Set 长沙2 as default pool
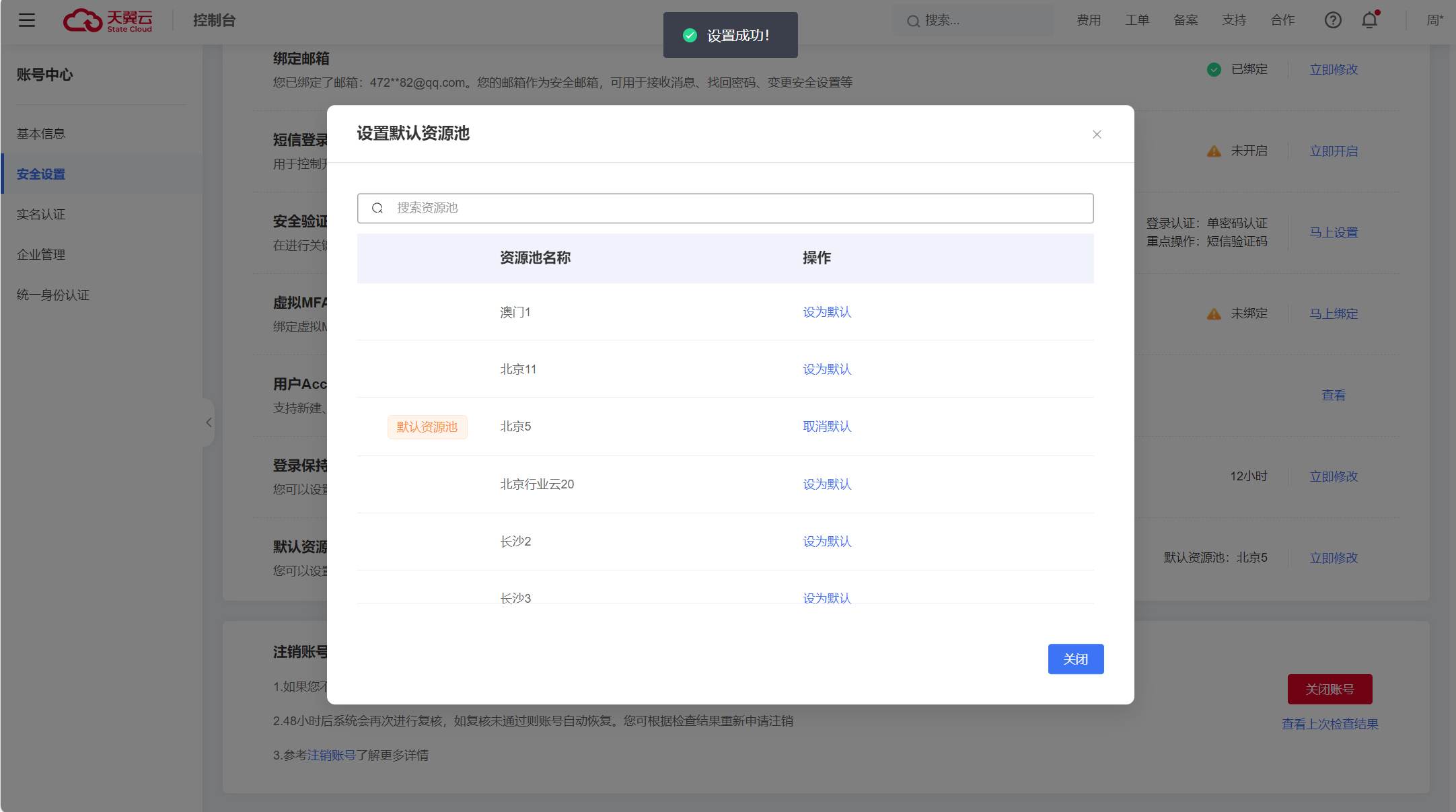The width and height of the screenshot is (1456, 812). [x=827, y=542]
